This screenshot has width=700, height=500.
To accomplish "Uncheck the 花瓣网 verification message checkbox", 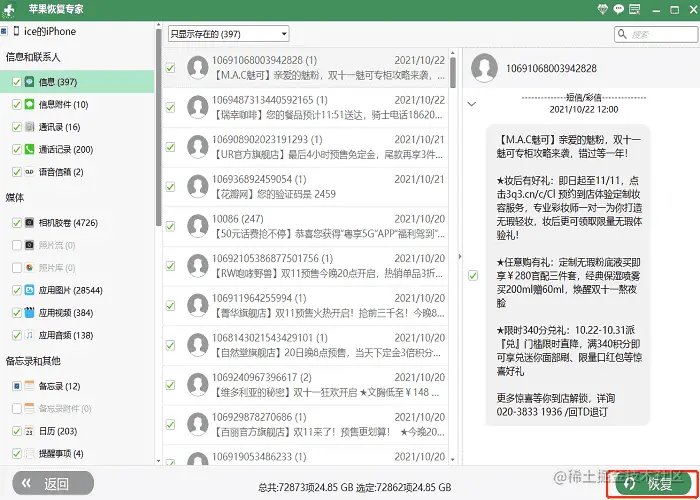I will click(170, 187).
